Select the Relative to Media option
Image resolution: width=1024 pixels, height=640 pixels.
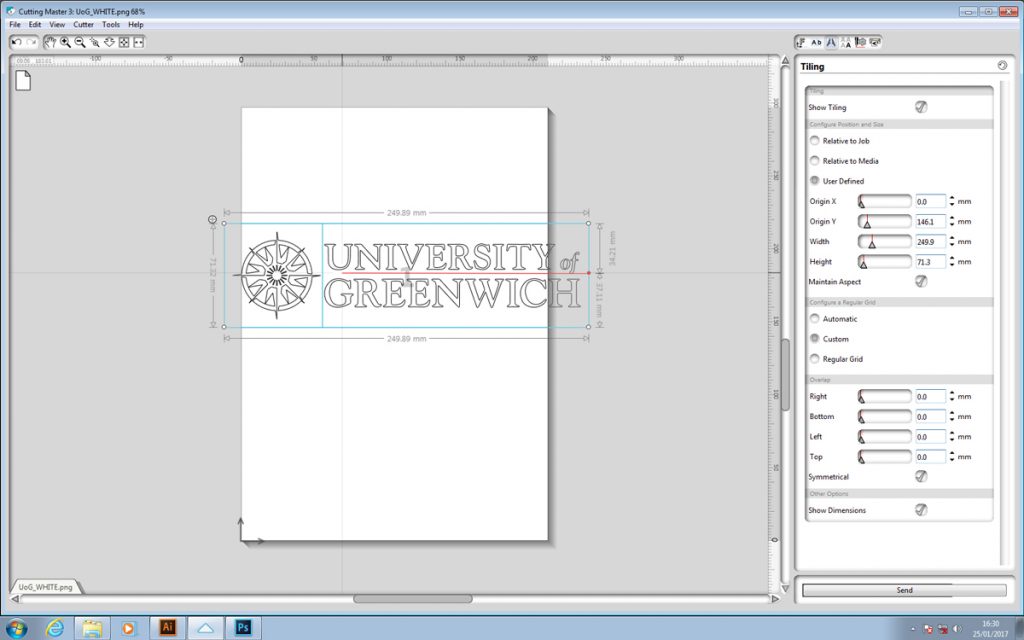pos(815,161)
